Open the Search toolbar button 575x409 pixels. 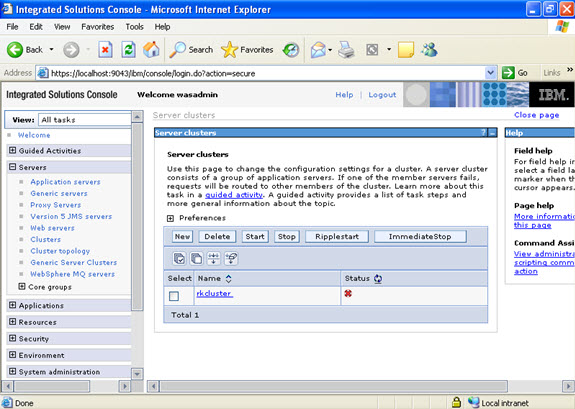(191, 50)
